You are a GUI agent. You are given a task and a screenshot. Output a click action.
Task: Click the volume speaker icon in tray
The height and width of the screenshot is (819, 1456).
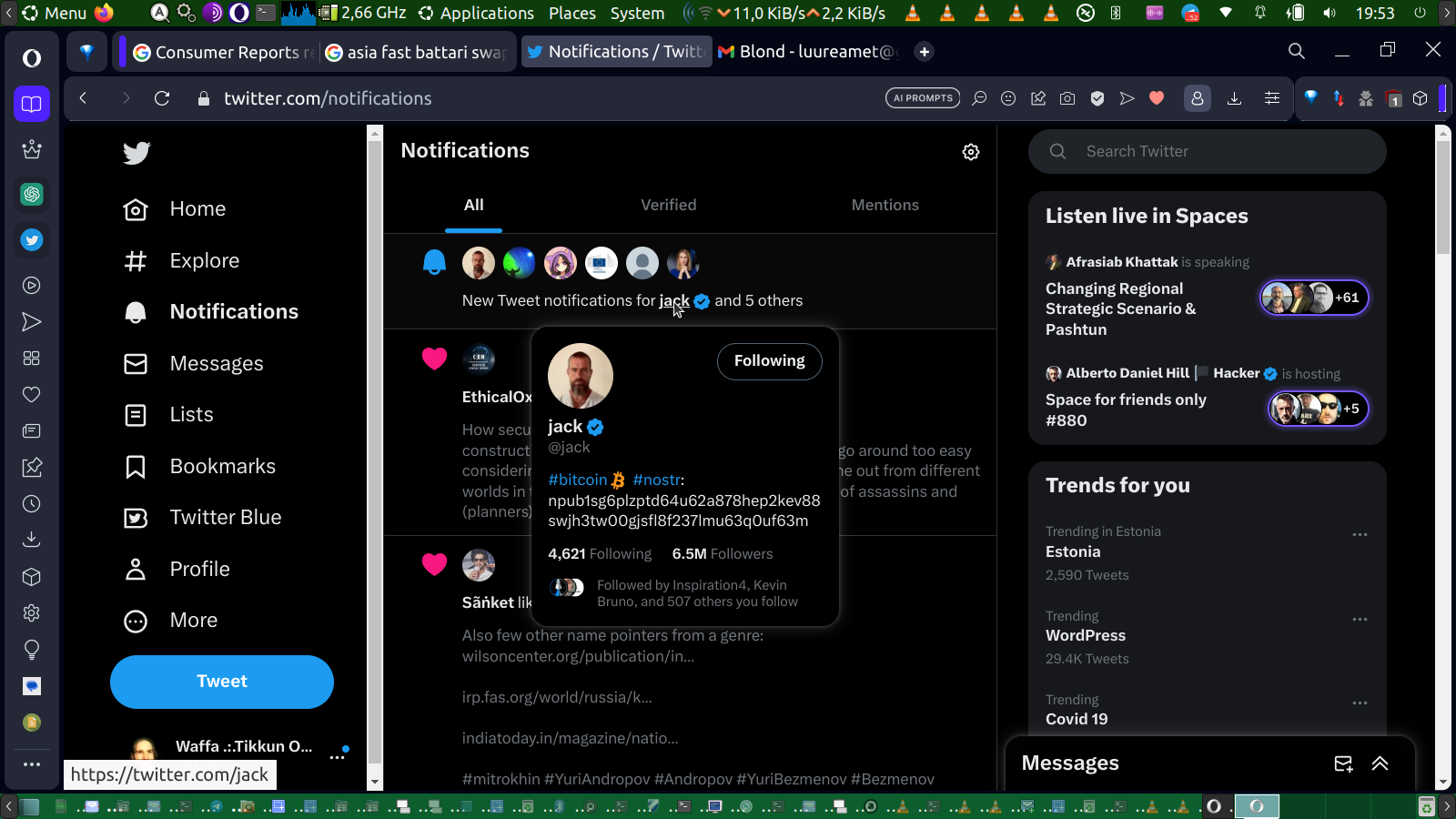pyautogui.click(x=1330, y=13)
